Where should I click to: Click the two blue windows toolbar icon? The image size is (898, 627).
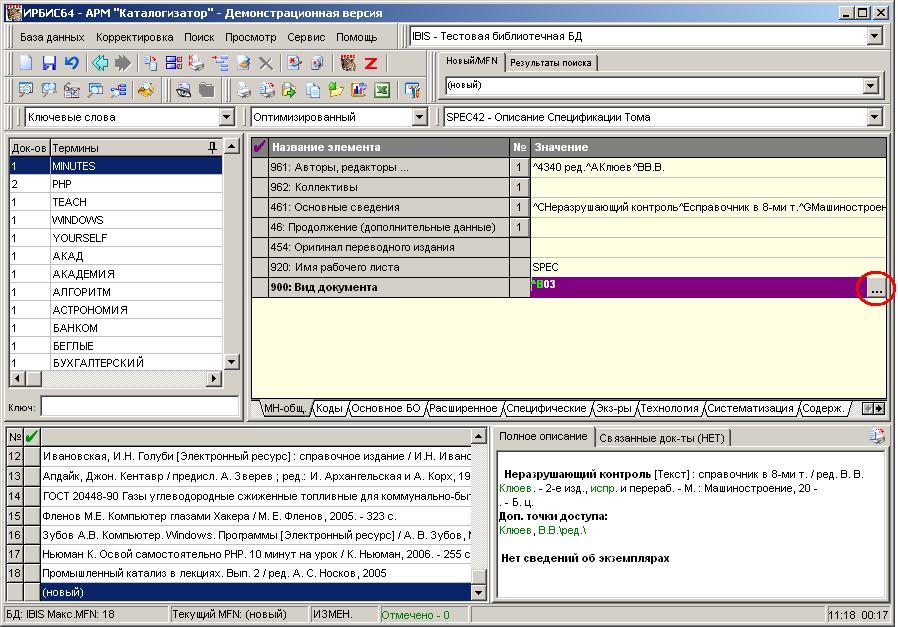click(x=174, y=63)
